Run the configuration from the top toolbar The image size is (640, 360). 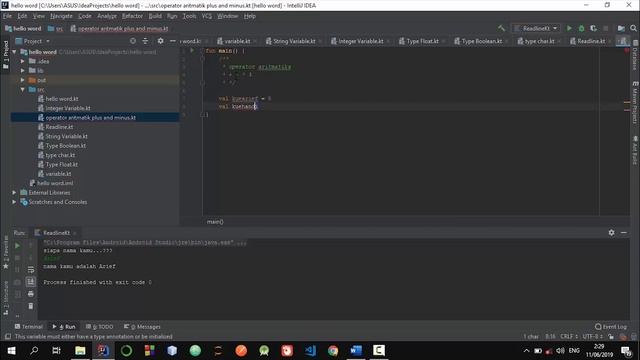569,28
